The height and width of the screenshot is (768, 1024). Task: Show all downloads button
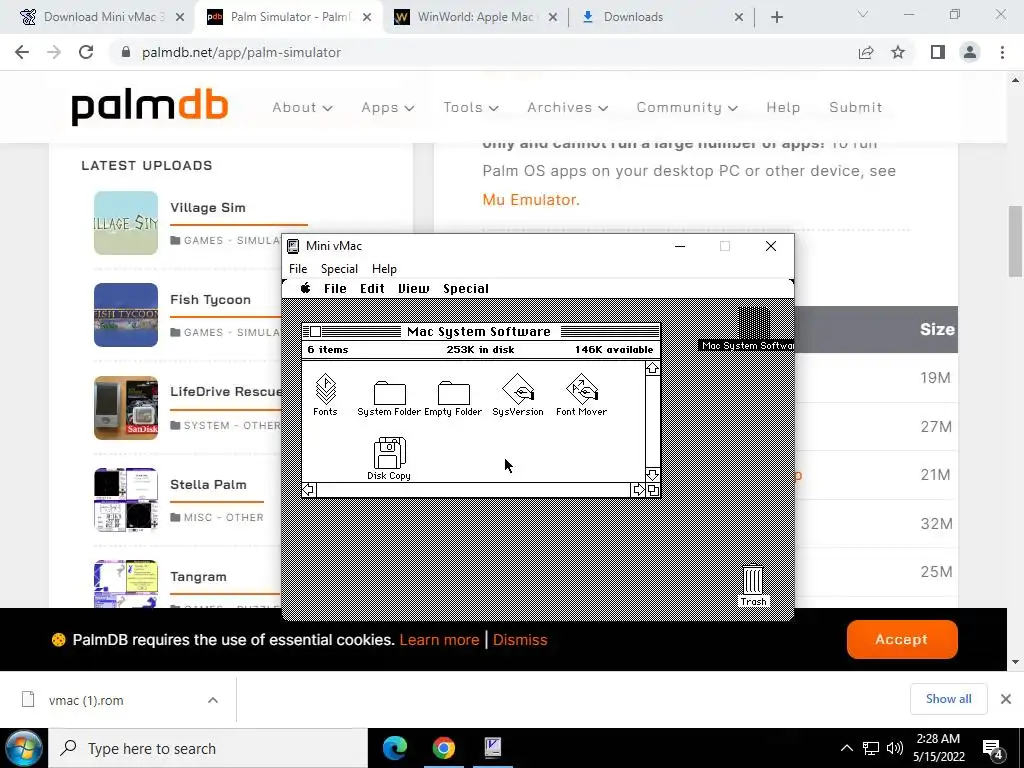[948, 699]
